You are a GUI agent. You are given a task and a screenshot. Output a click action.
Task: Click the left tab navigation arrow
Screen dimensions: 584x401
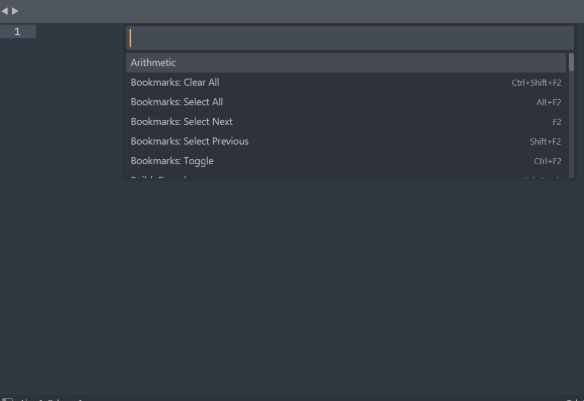(4, 11)
